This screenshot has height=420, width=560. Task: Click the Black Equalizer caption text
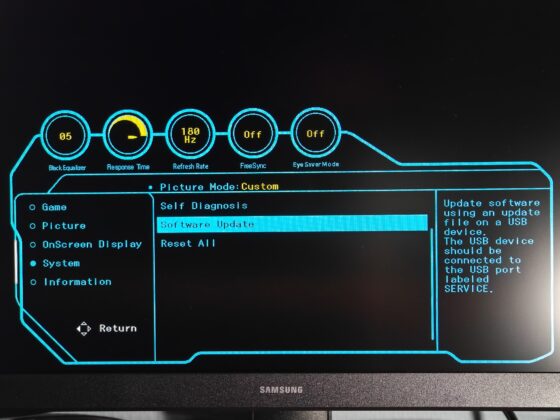[67, 168]
